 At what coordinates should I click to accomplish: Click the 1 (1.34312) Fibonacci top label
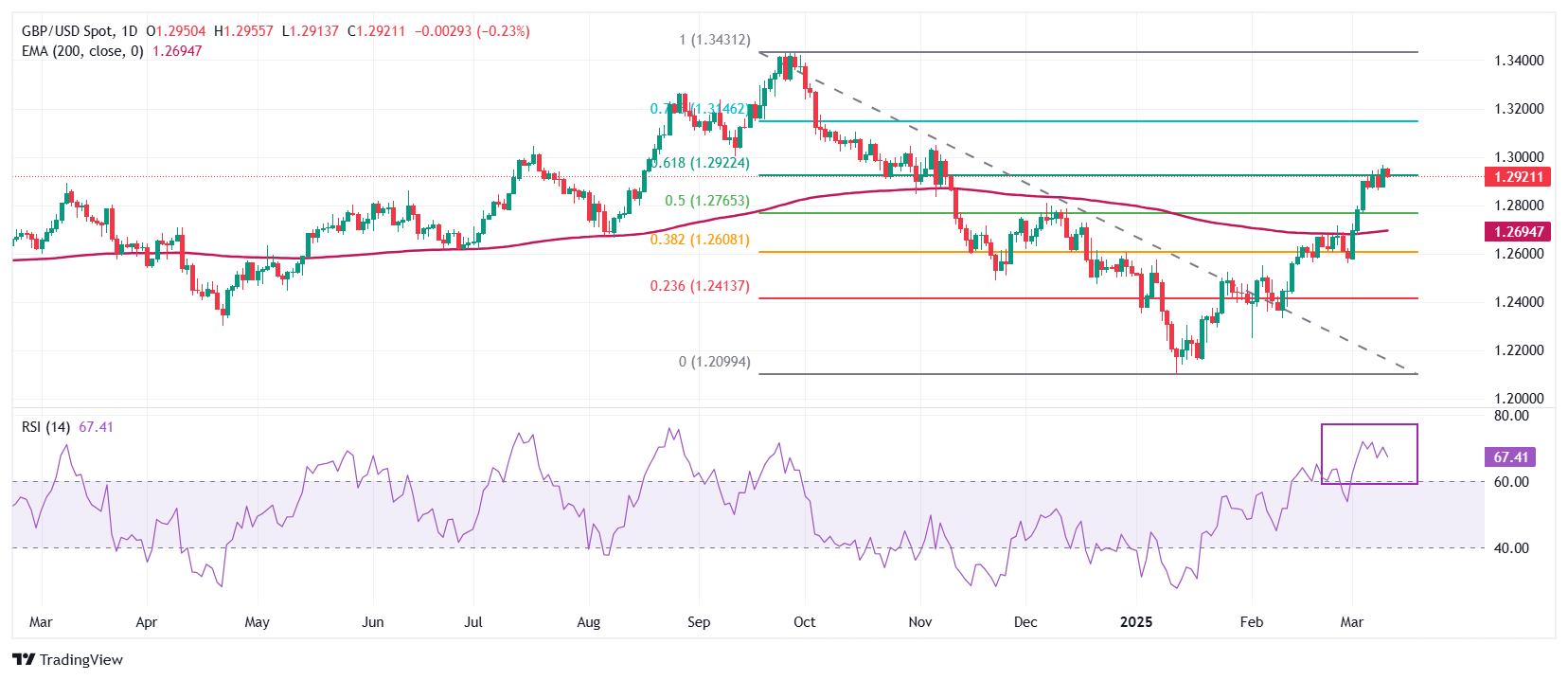[714, 40]
